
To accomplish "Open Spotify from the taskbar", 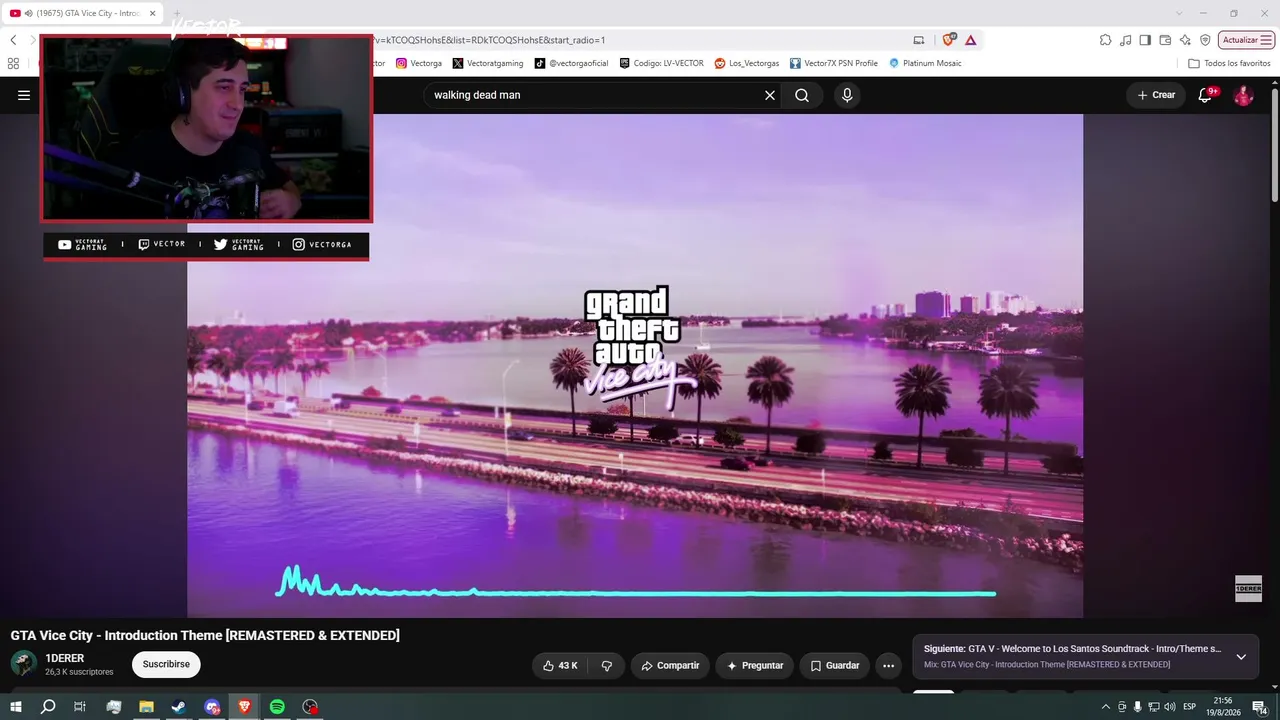I will [x=277, y=706].
